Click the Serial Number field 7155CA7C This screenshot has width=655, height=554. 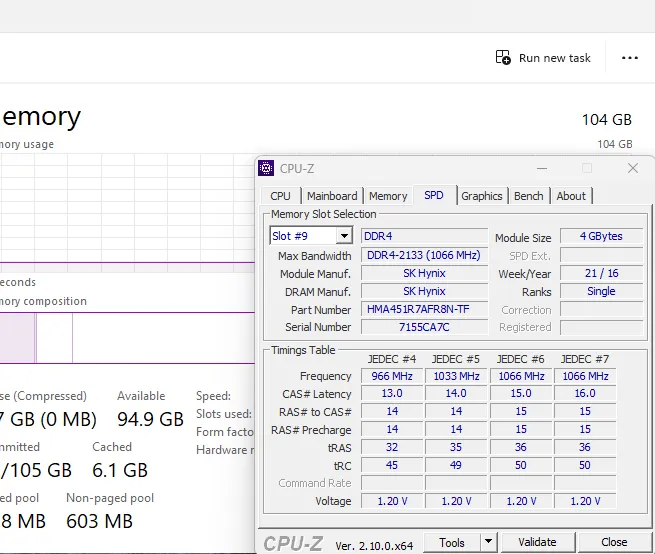click(x=424, y=327)
